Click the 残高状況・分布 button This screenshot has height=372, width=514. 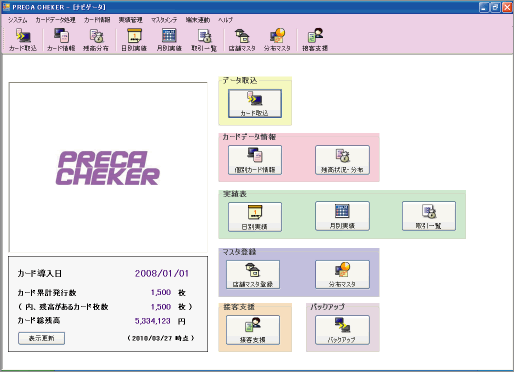[342, 160]
